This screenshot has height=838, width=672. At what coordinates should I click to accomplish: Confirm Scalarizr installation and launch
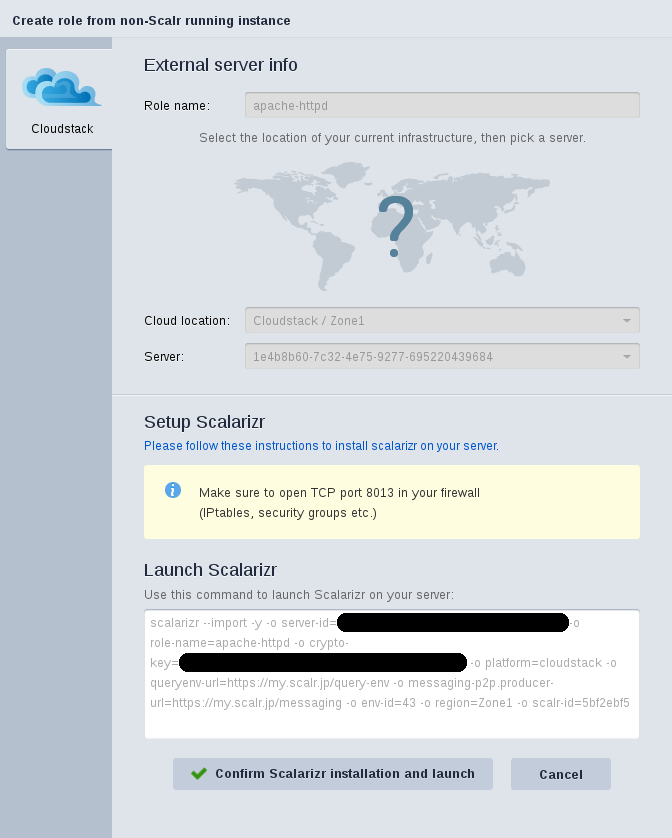333,774
